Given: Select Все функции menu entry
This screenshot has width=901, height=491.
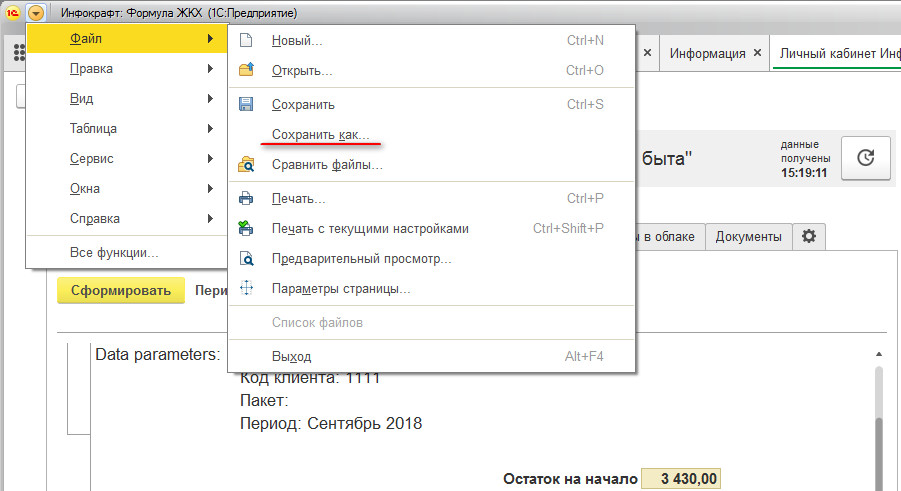Looking at the screenshot, I should click(x=127, y=252).
